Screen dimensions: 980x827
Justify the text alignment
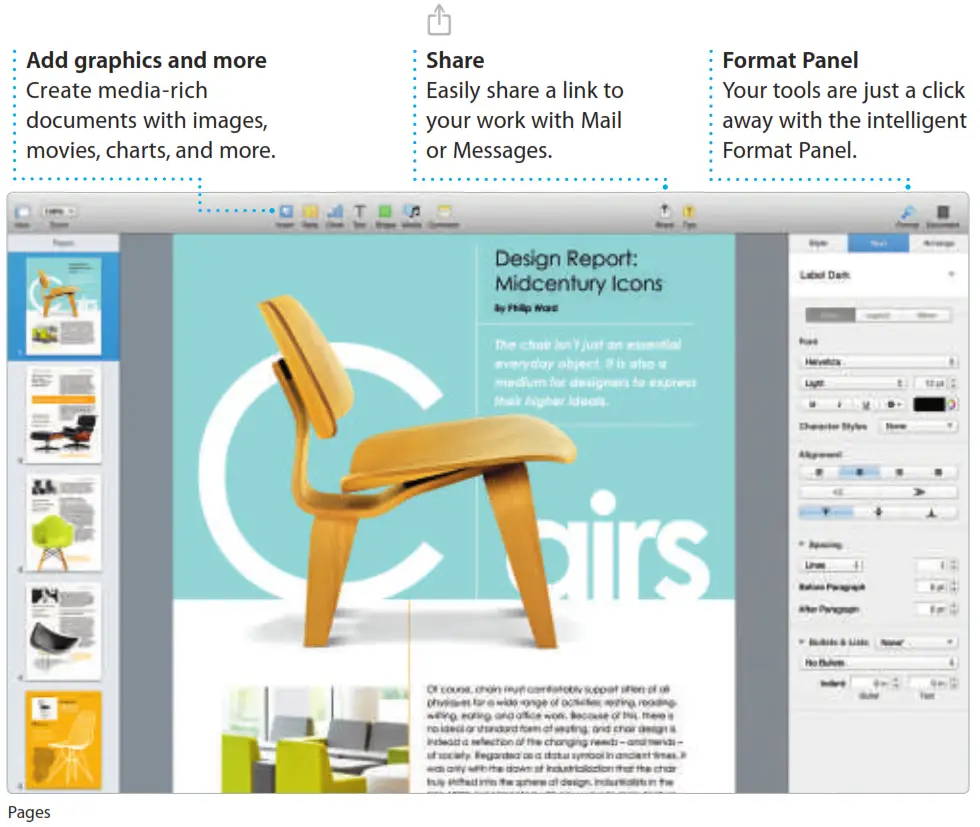pos(938,473)
